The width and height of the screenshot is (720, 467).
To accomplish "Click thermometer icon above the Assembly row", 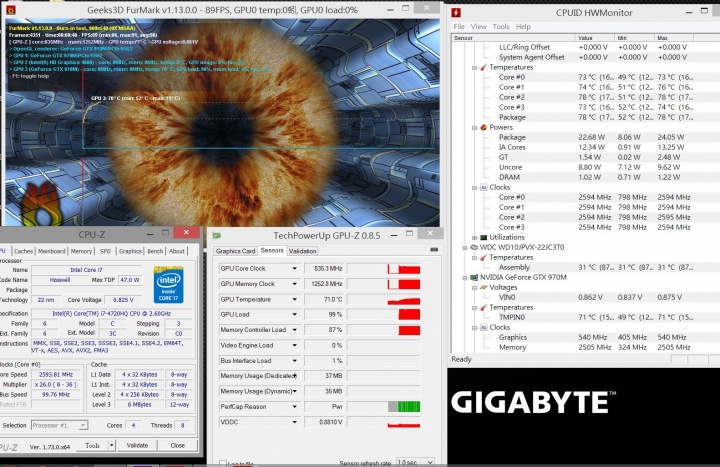I will click(x=484, y=258).
